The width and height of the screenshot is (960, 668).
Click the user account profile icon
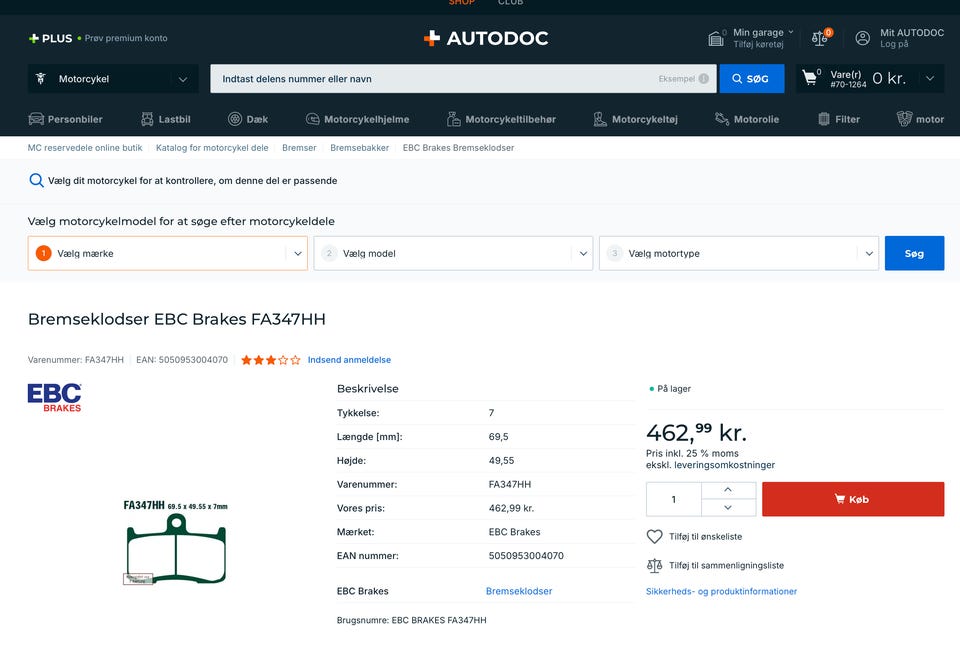coord(863,38)
